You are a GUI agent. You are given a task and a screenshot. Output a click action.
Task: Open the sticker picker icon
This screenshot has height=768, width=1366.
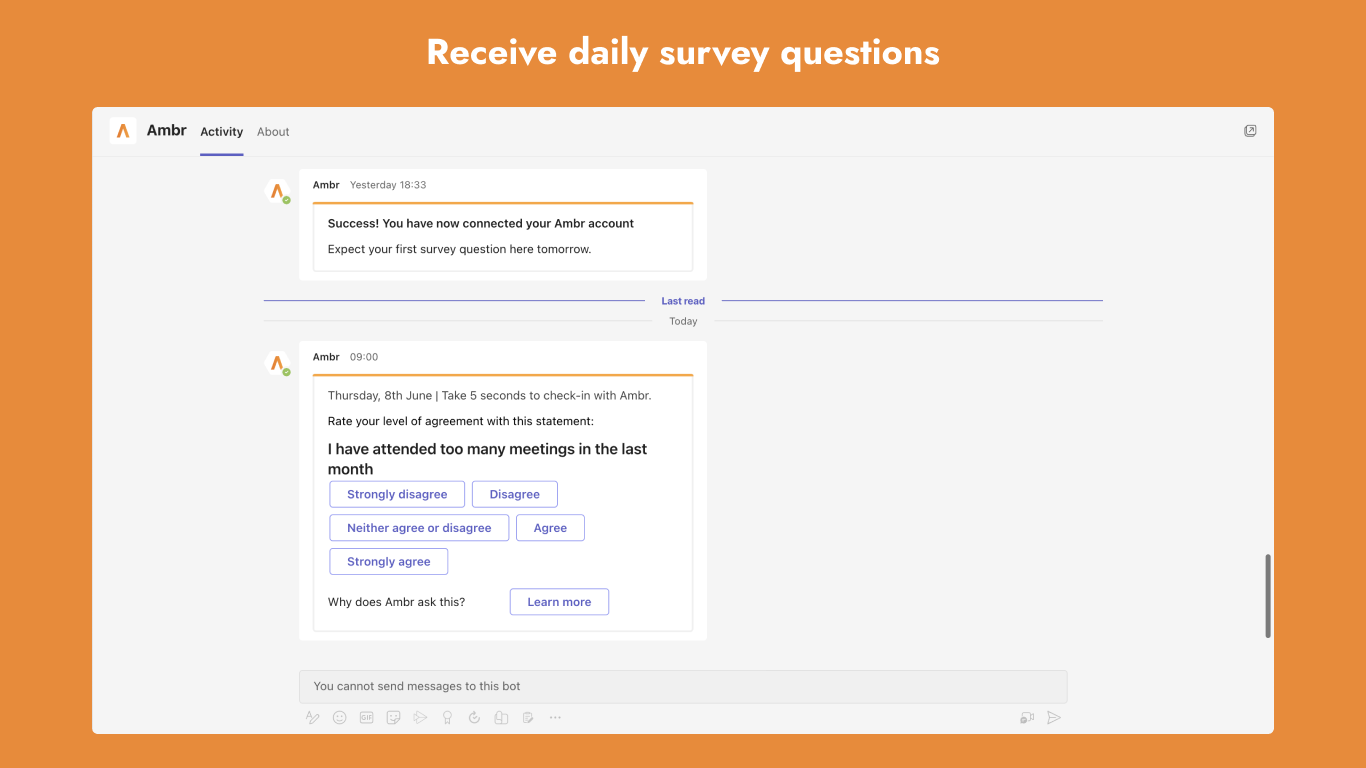[394, 717]
